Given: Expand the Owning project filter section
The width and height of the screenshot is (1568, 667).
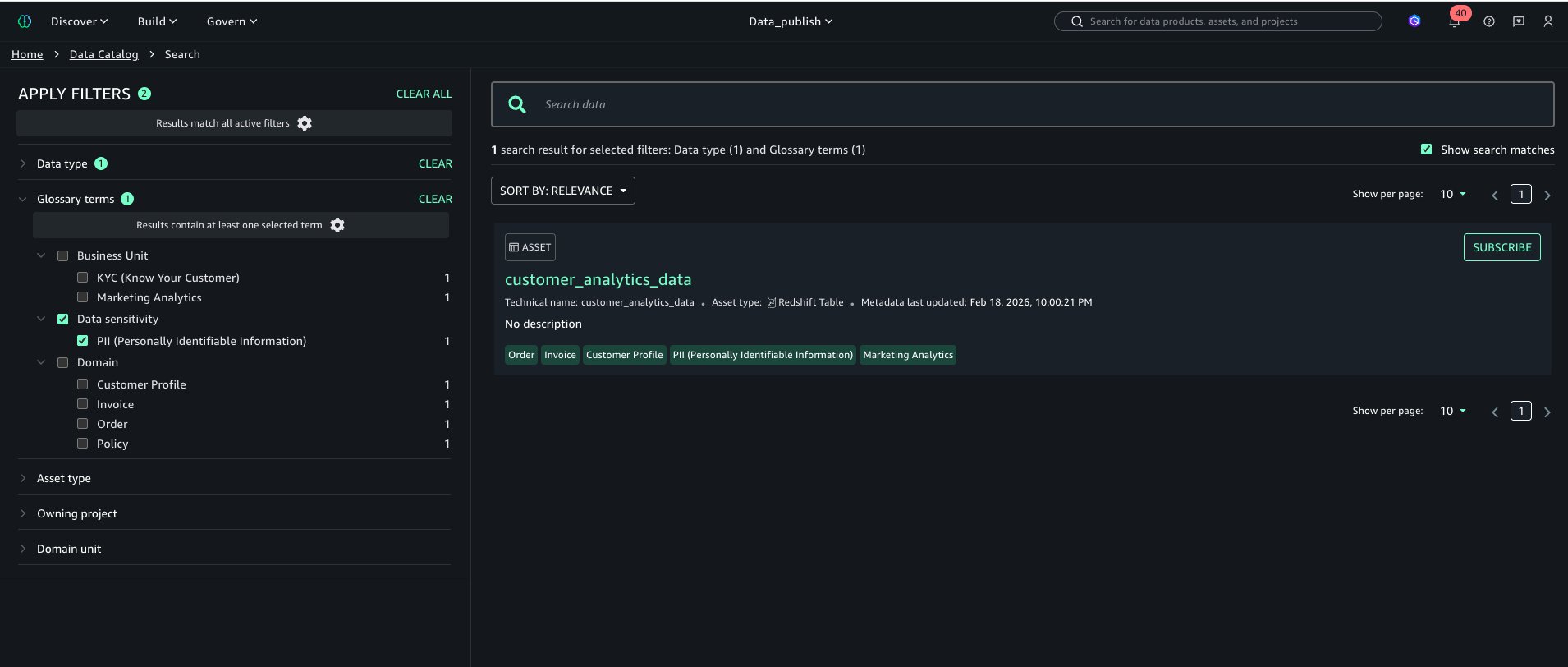Looking at the screenshot, I should coord(77,513).
